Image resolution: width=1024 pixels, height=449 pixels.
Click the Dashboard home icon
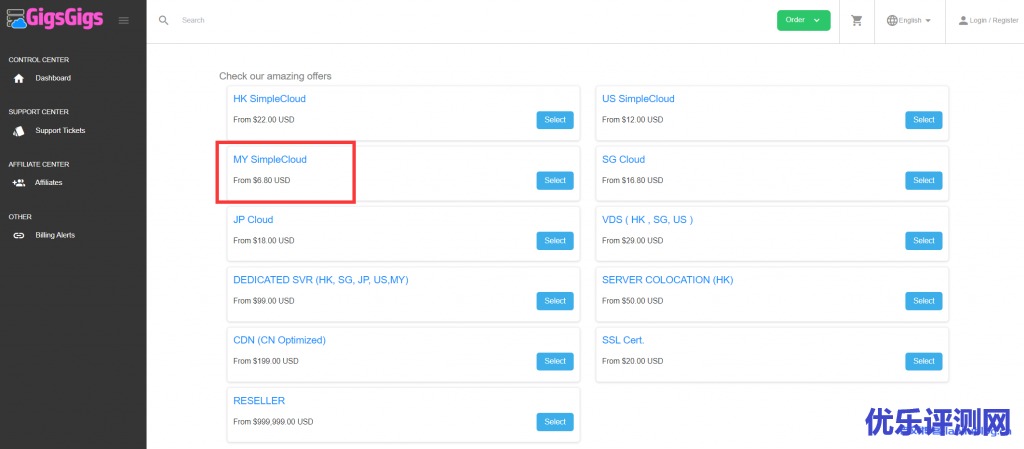coord(19,78)
